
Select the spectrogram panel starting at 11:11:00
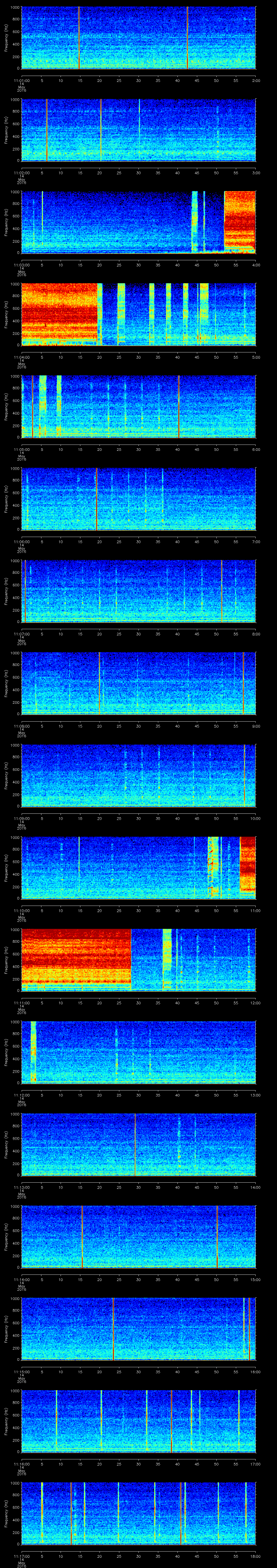(x=138, y=960)
